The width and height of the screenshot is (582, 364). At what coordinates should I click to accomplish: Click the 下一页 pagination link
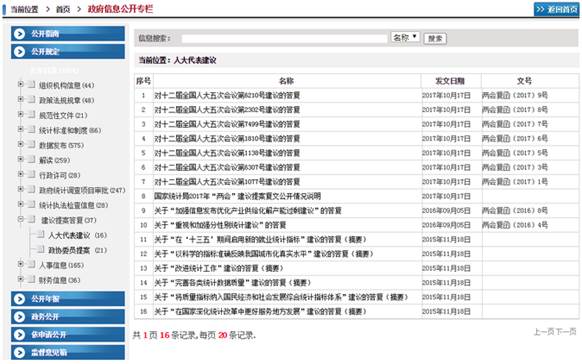tap(566, 332)
